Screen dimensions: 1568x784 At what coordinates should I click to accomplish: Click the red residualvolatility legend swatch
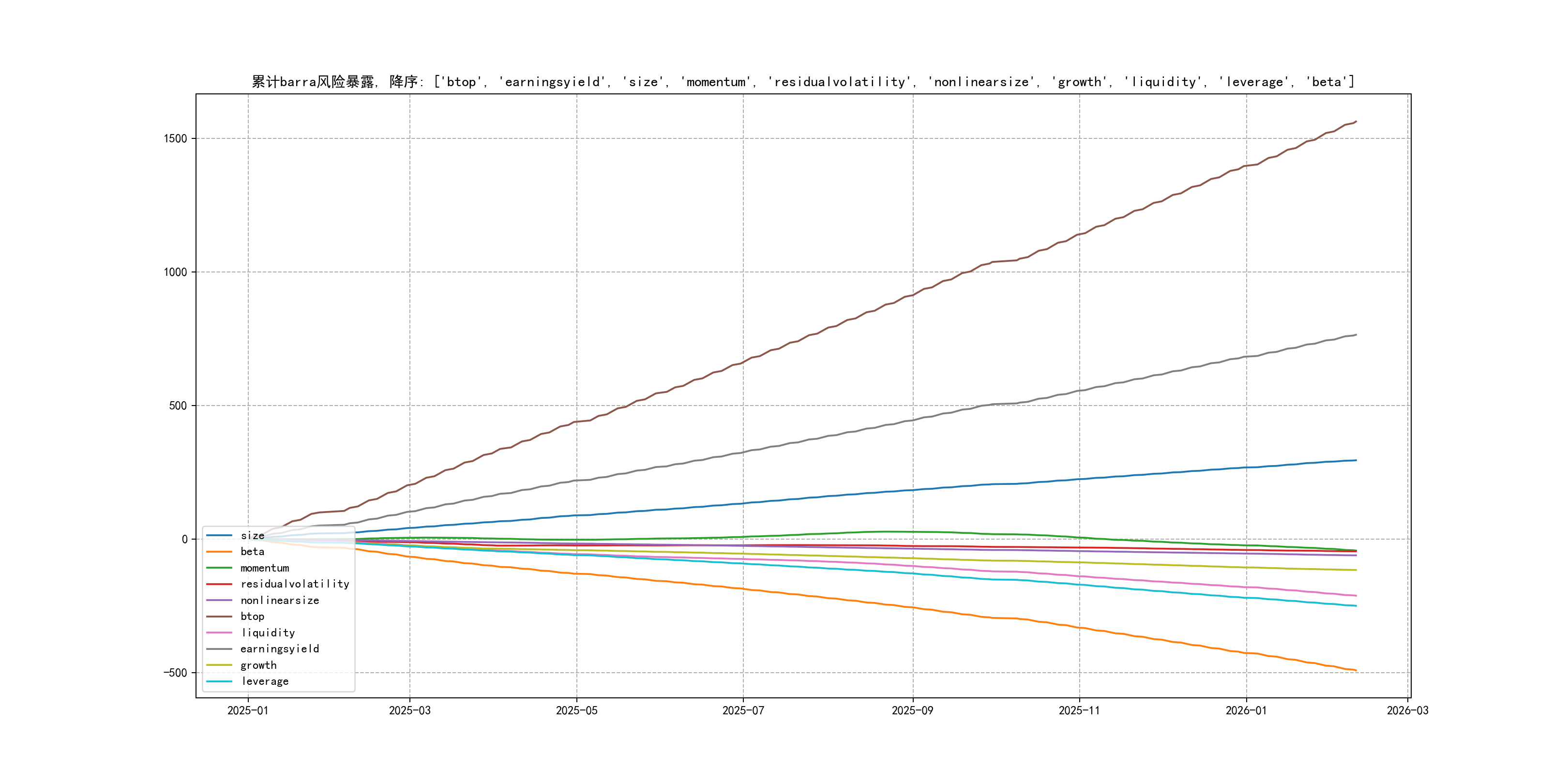pos(219,584)
